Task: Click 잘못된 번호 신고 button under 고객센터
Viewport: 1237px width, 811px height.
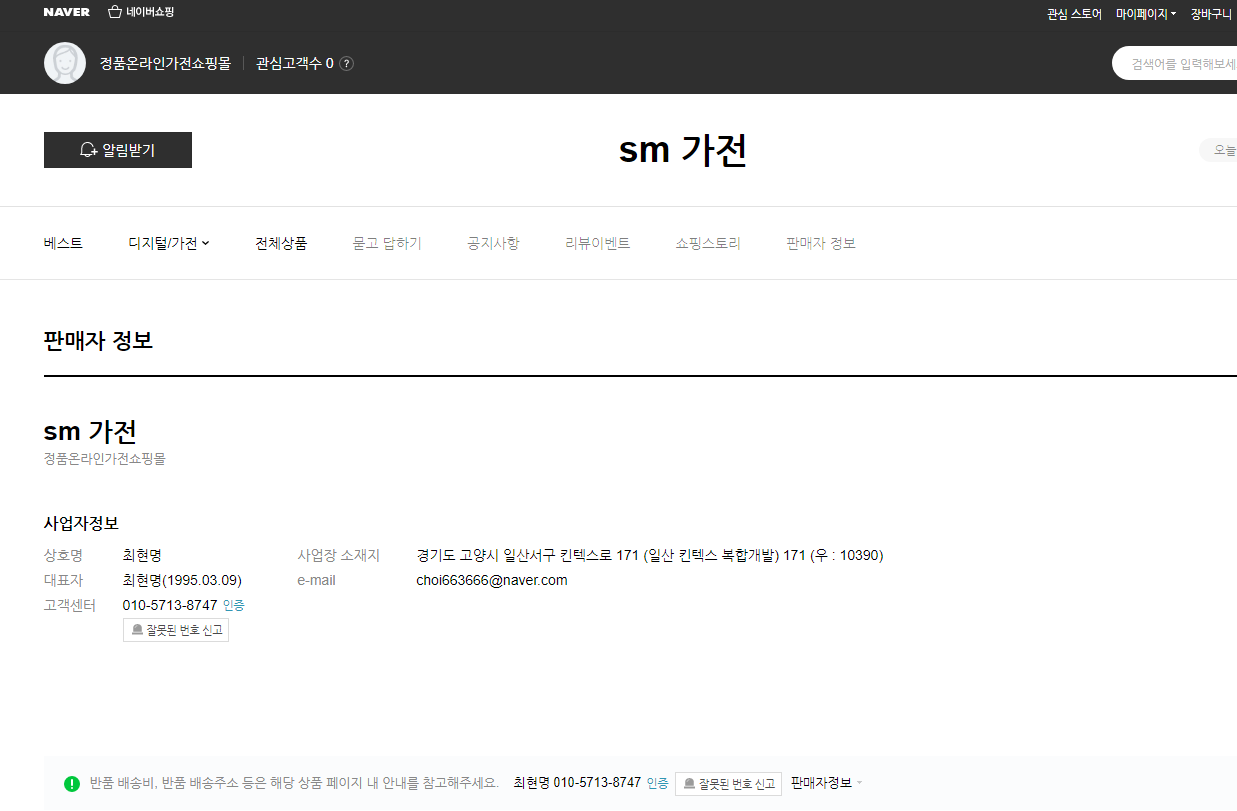Action: point(176,630)
